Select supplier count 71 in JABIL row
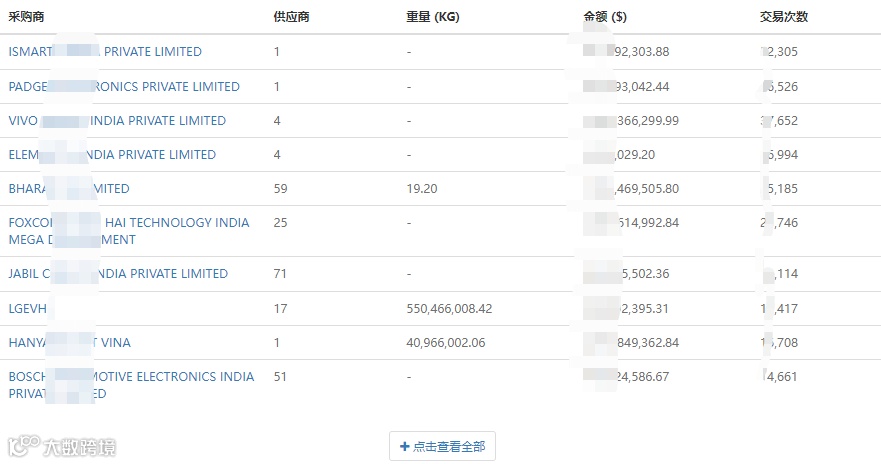Viewport: 881px width, 464px height. (x=280, y=274)
